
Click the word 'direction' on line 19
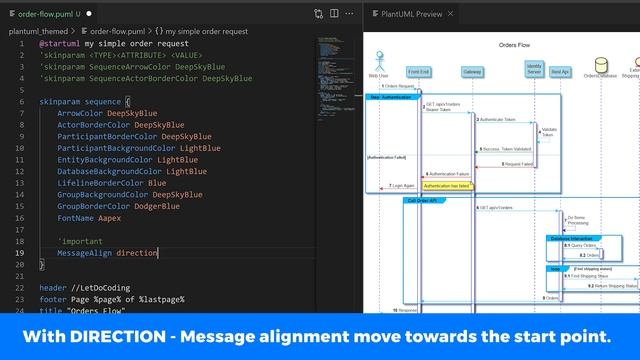pos(136,253)
